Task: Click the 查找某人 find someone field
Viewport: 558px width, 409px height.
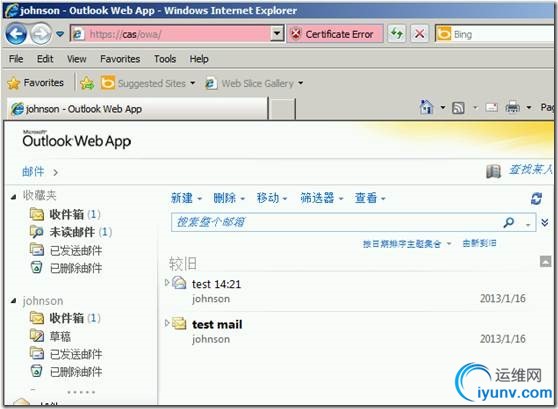Action: (530, 170)
